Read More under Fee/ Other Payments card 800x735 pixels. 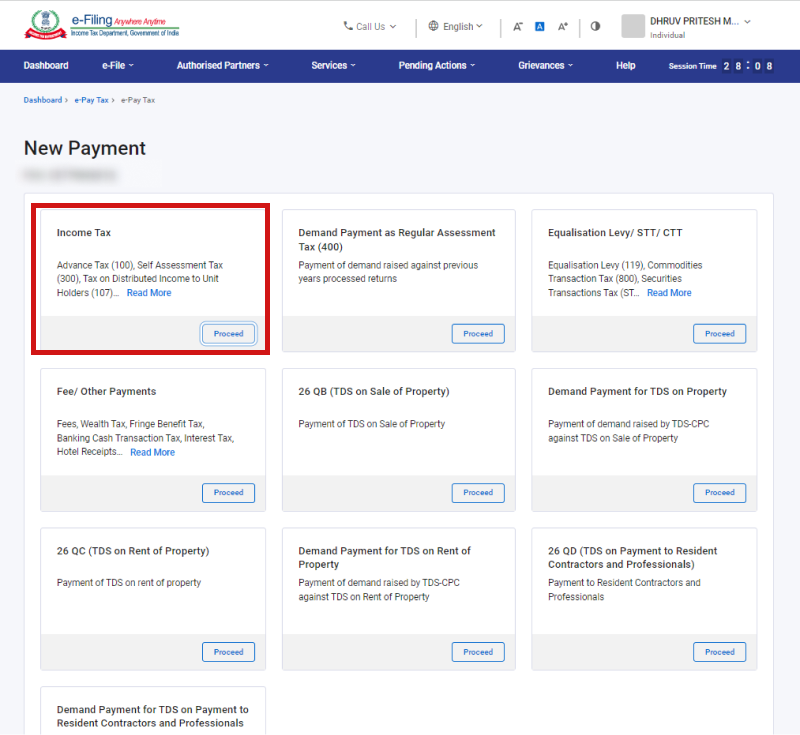pyautogui.click(x=152, y=452)
